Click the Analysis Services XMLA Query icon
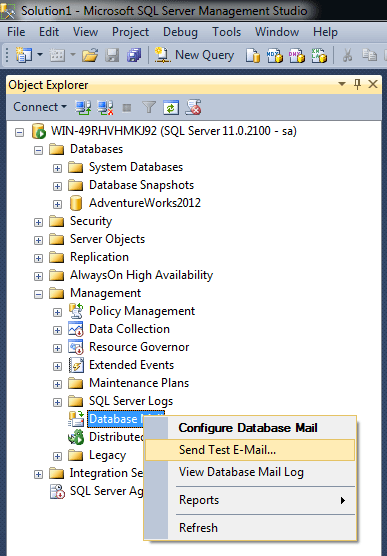The image size is (387, 556). [319, 56]
